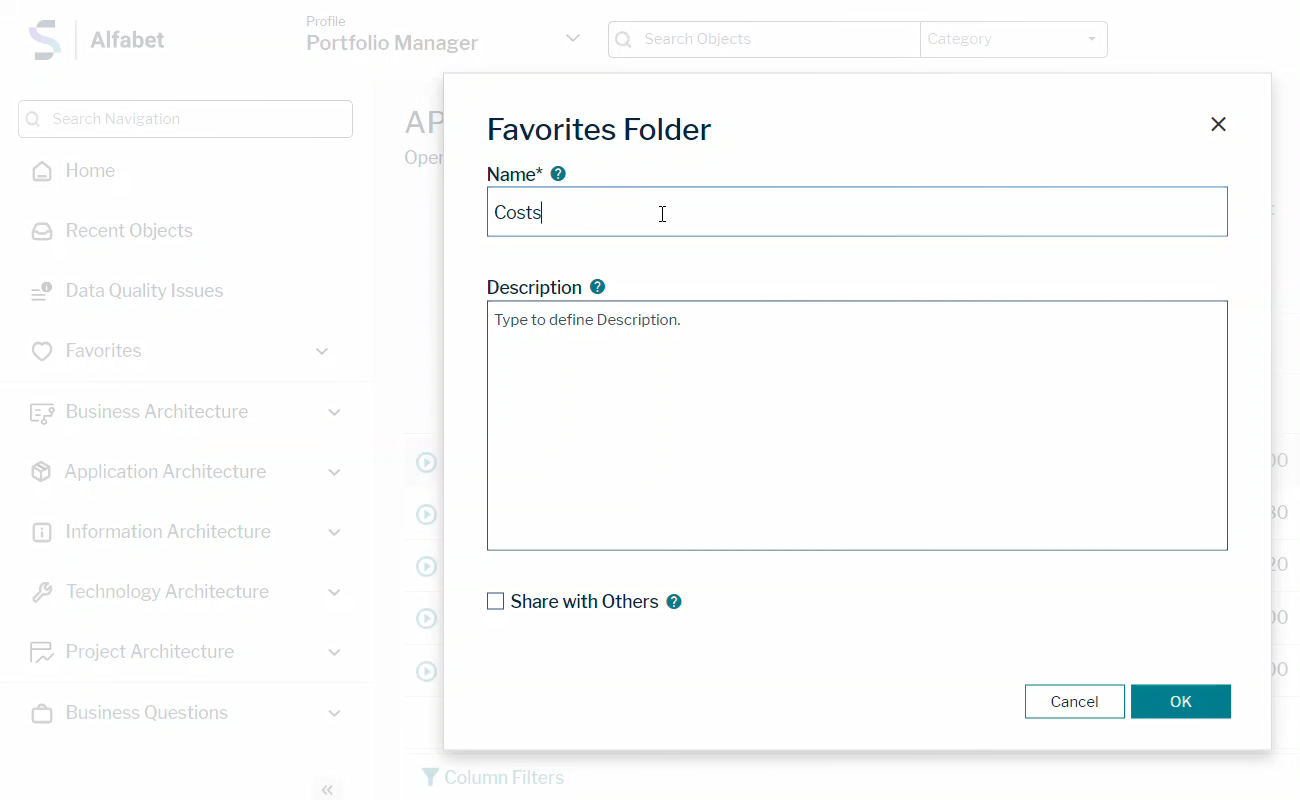Open the Column Filters funnel icon

pos(431,777)
